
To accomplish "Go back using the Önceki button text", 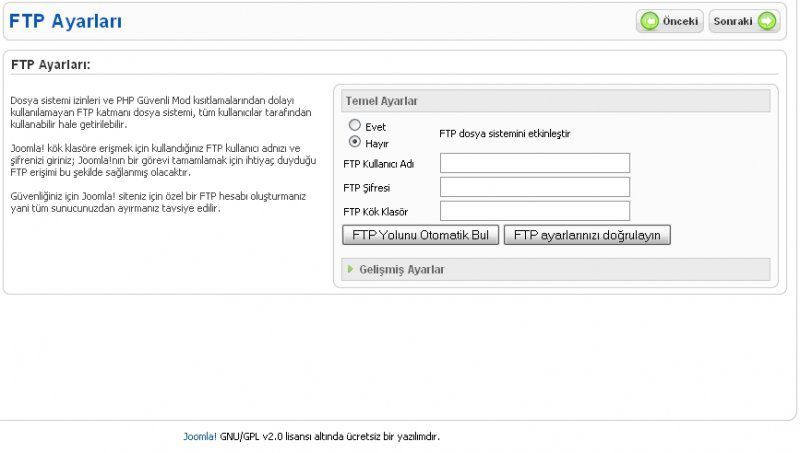I will click(680, 21).
